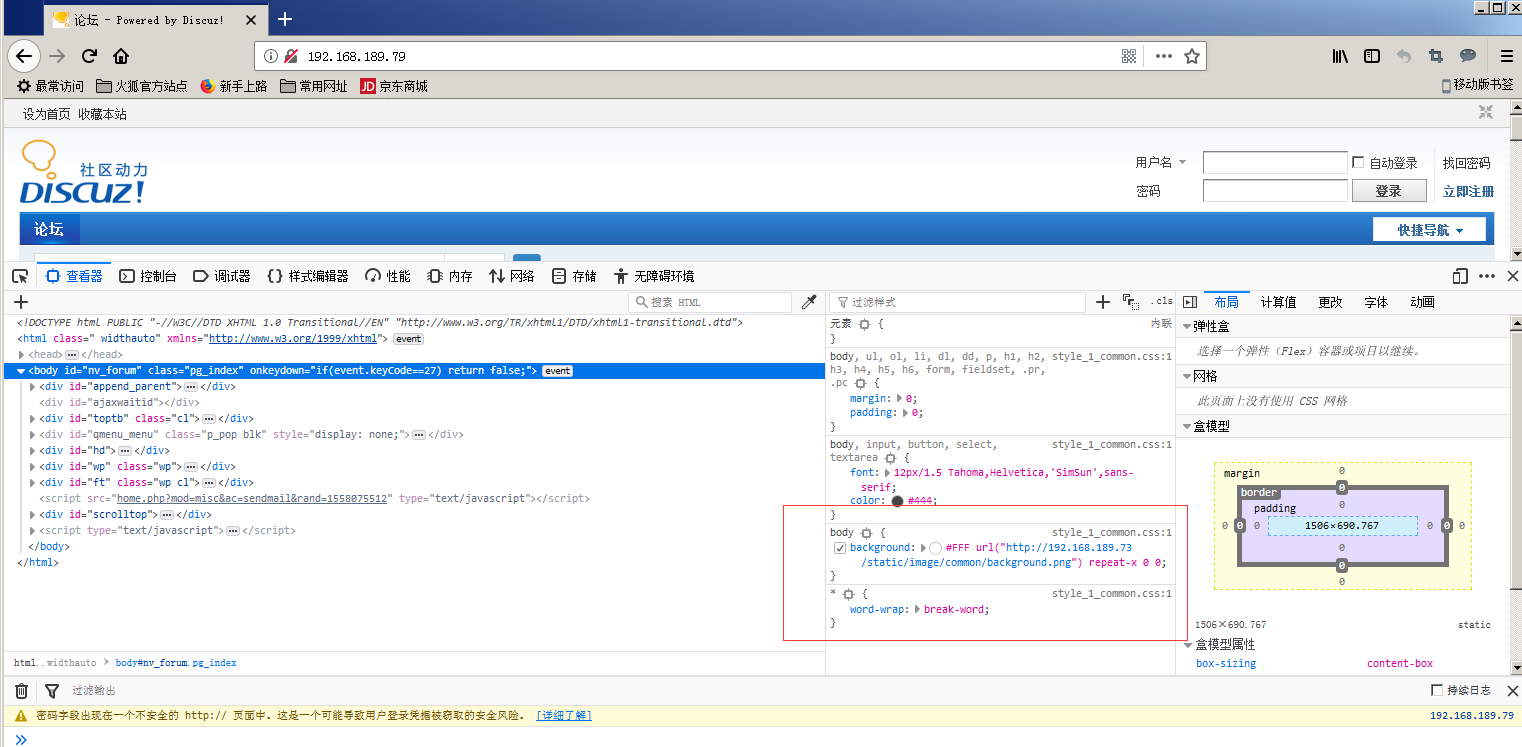Collapse the body#nv_forum node
This screenshot has width=1522, height=747.
tap(22, 371)
